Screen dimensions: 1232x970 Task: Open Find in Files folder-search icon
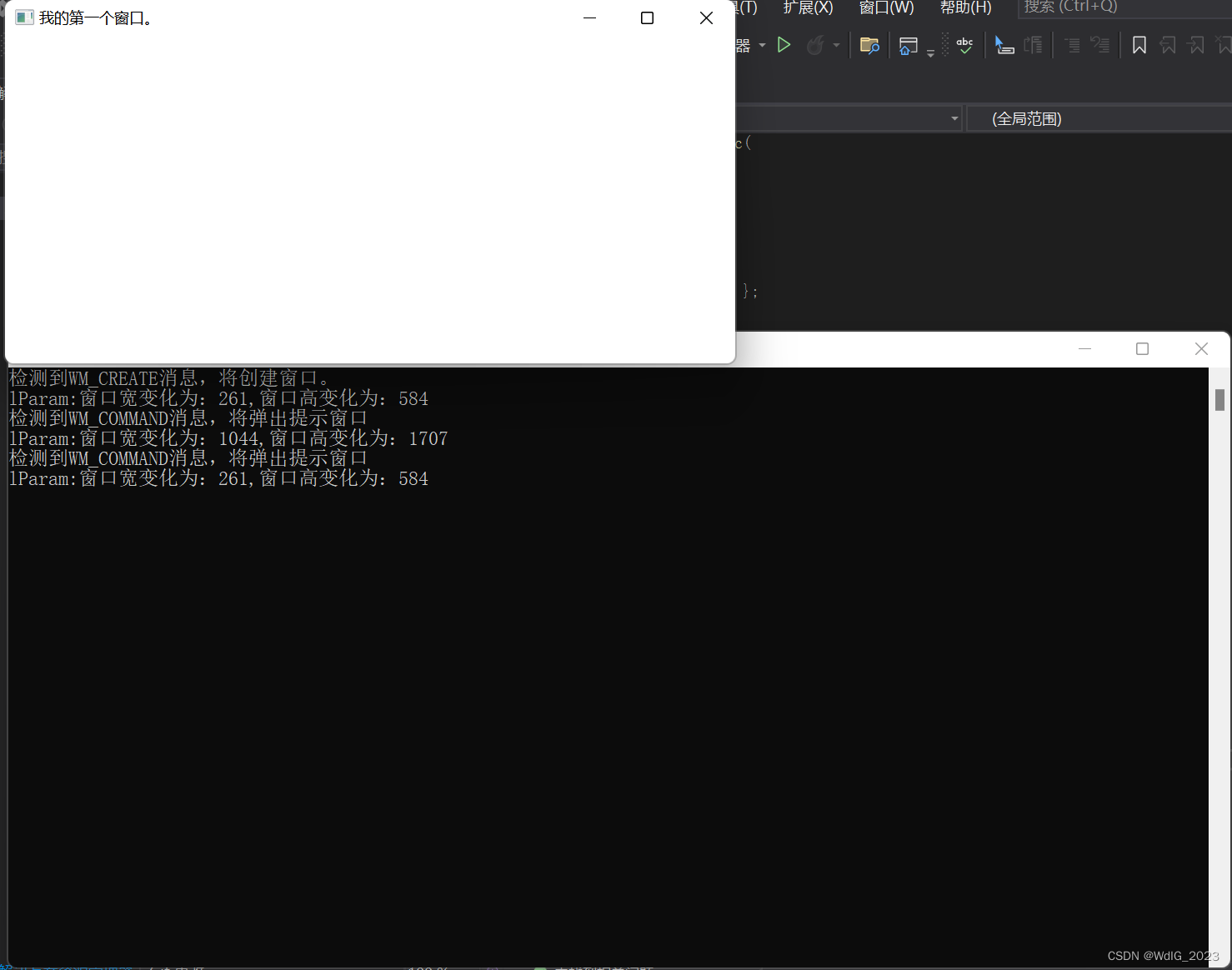[869, 45]
